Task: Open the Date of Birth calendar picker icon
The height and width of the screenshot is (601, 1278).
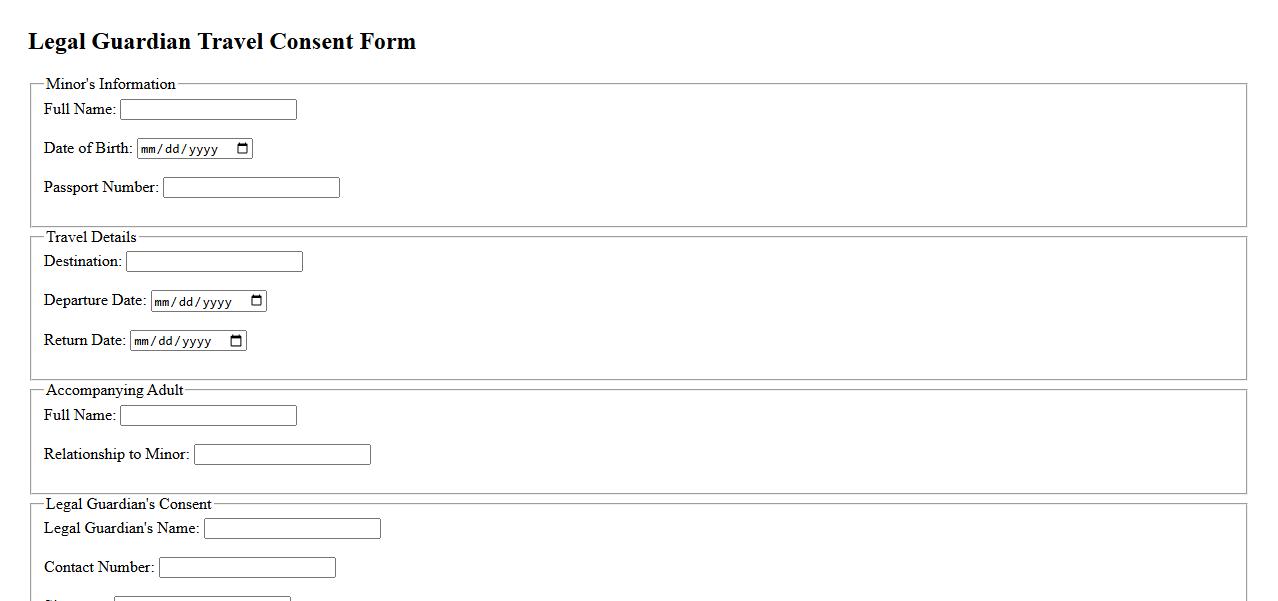Action: click(242, 149)
